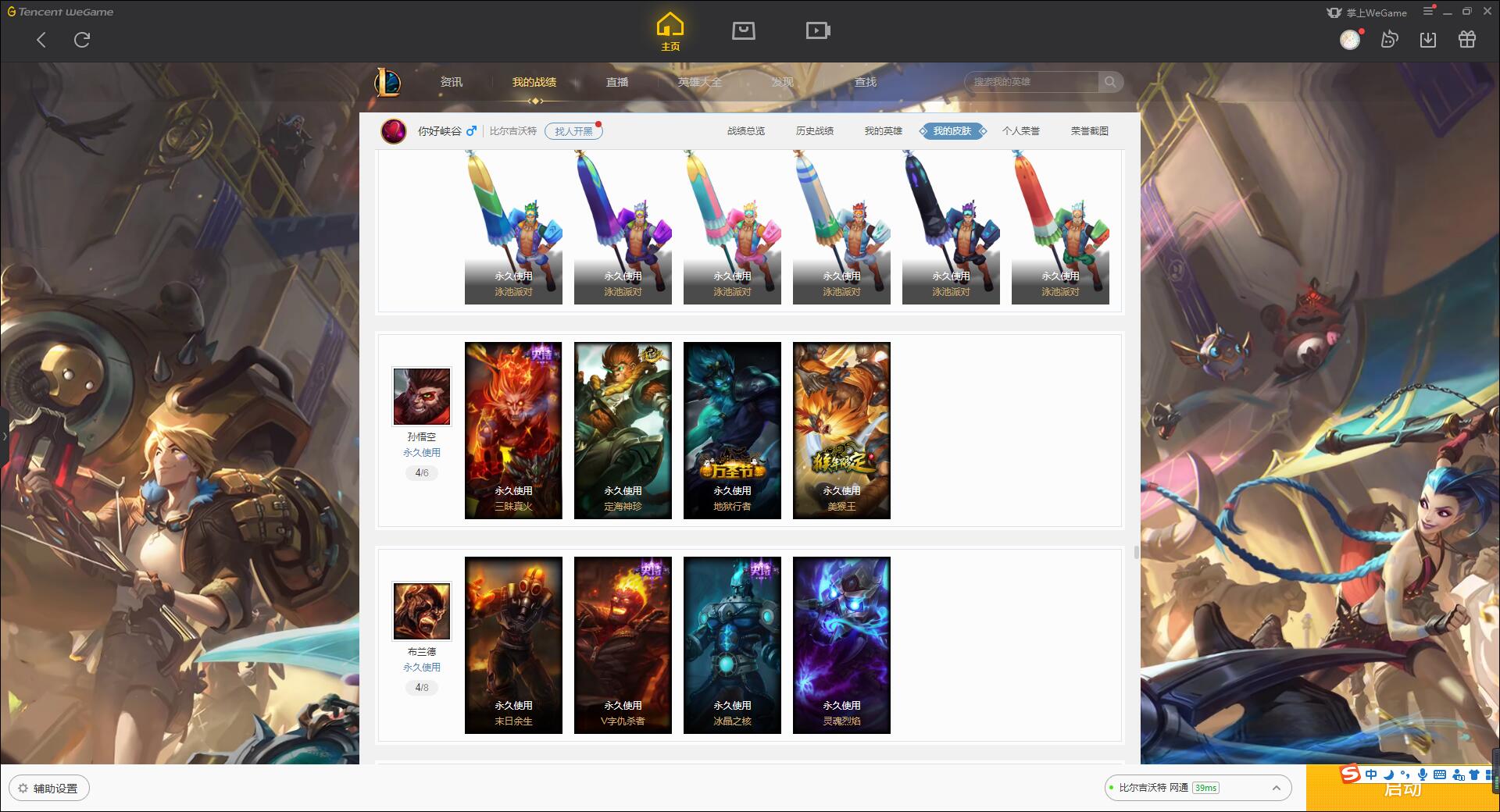This screenshot has width=1500, height=812.
Task: Open the user avatar in top right
Action: (x=1350, y=39)
